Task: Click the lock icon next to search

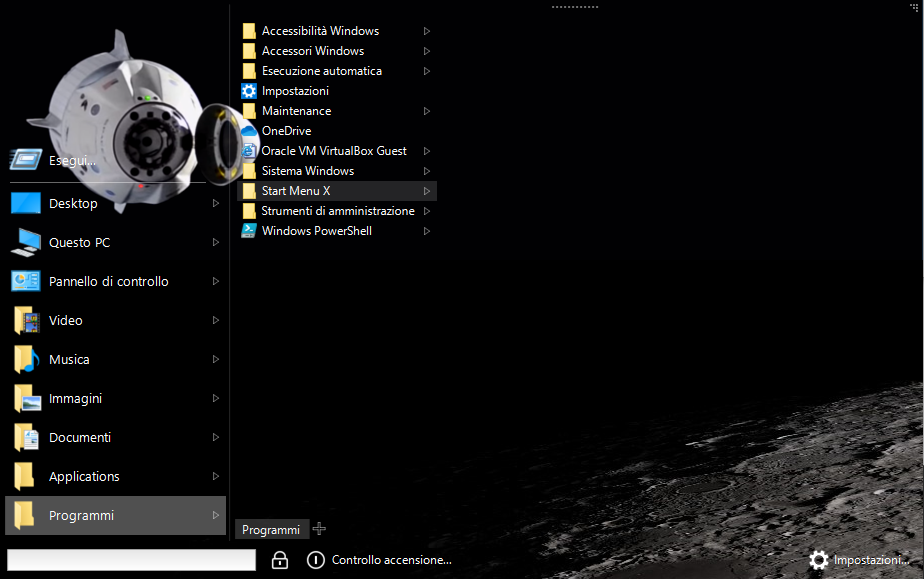Action: coord(280,560)
